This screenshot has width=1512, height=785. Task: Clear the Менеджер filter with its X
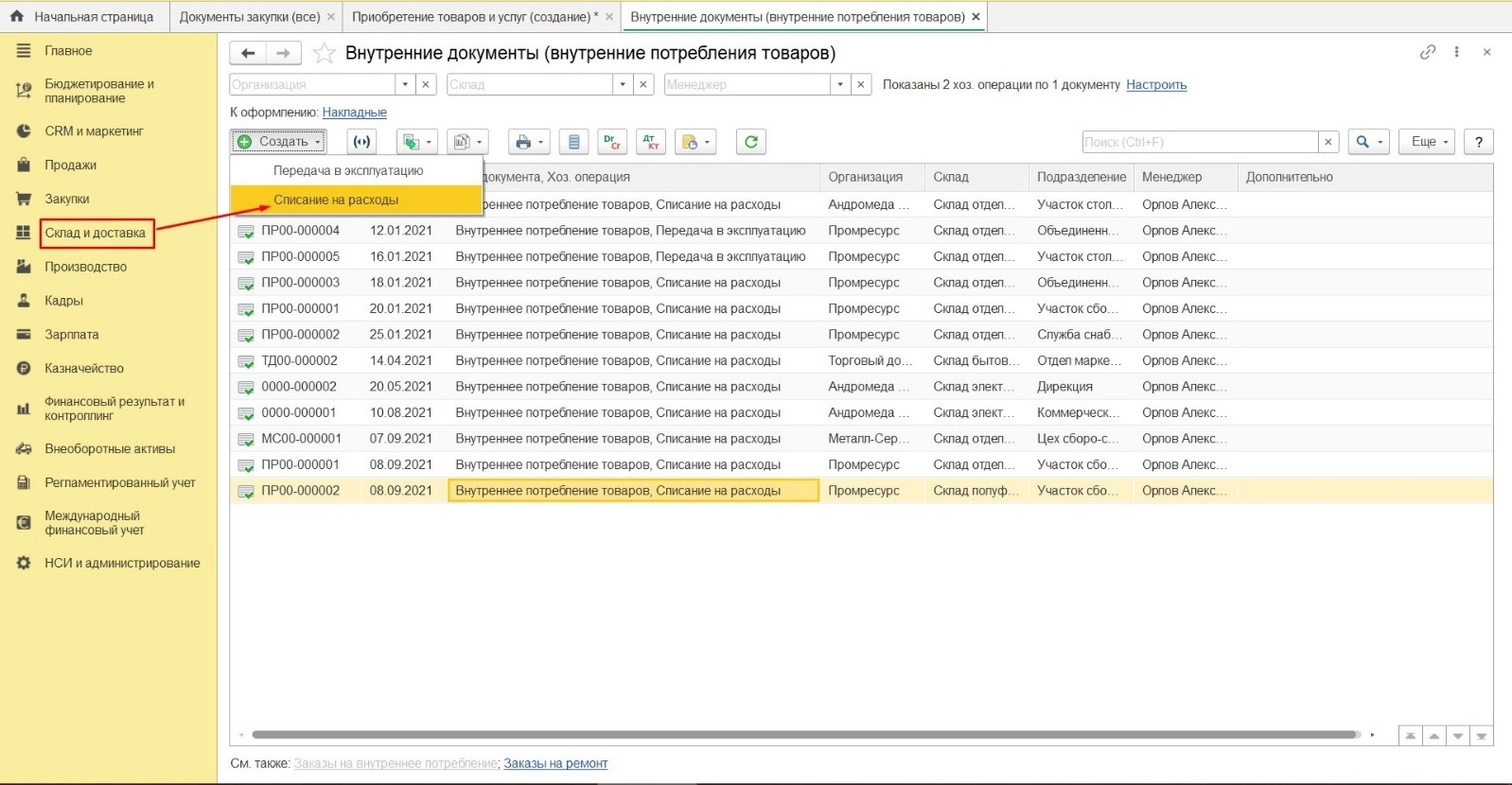(861, 84)
